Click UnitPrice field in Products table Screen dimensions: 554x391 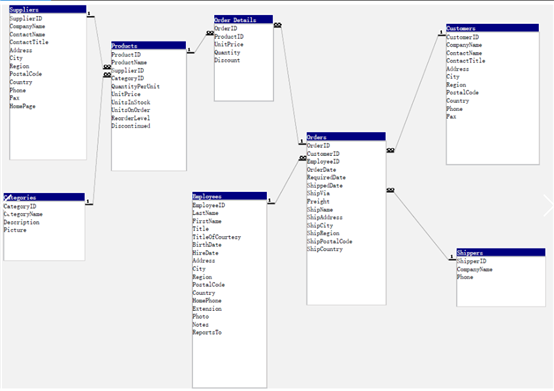126,94
